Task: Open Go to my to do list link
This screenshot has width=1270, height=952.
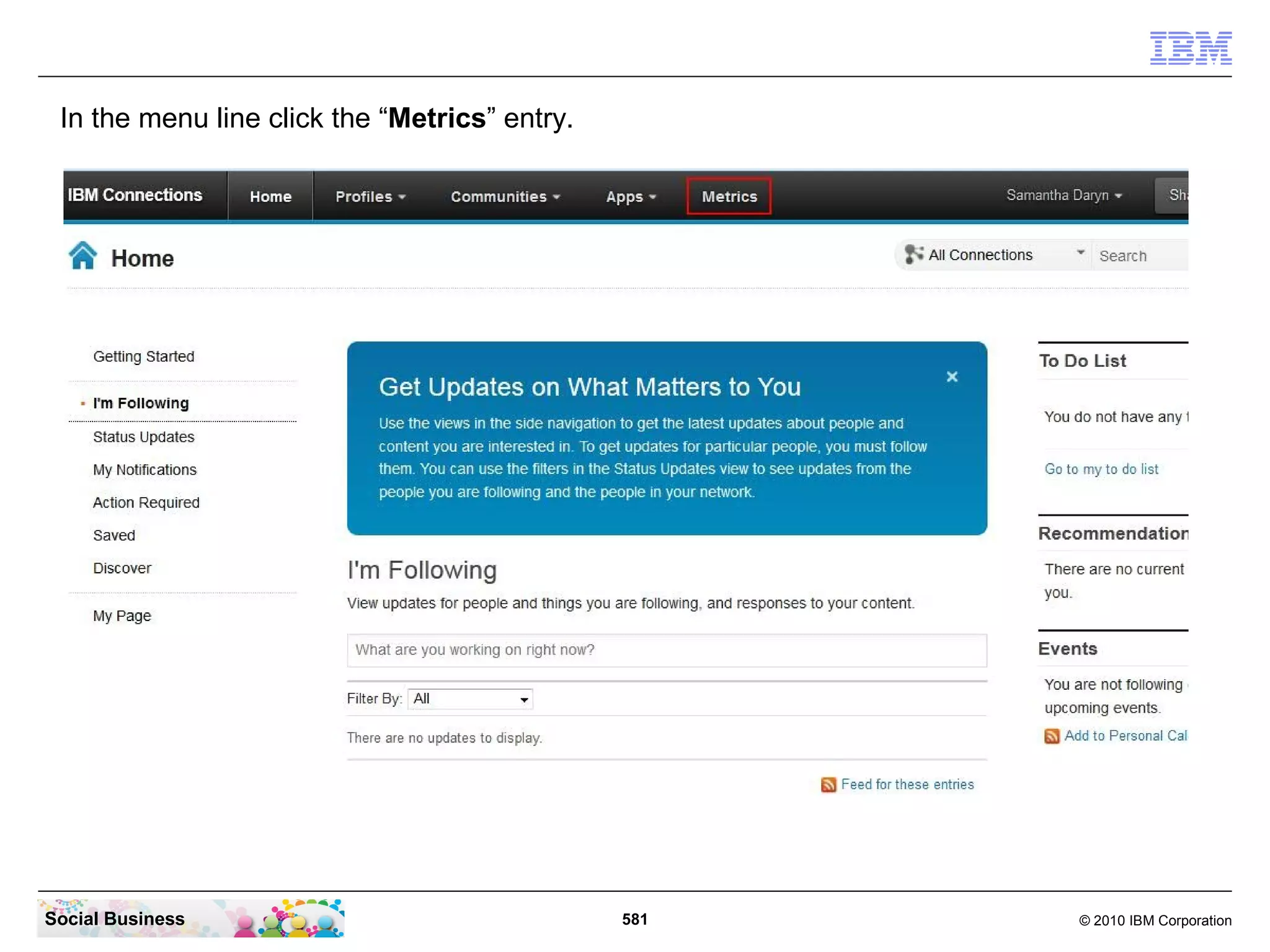Action: pos(1101,469)
